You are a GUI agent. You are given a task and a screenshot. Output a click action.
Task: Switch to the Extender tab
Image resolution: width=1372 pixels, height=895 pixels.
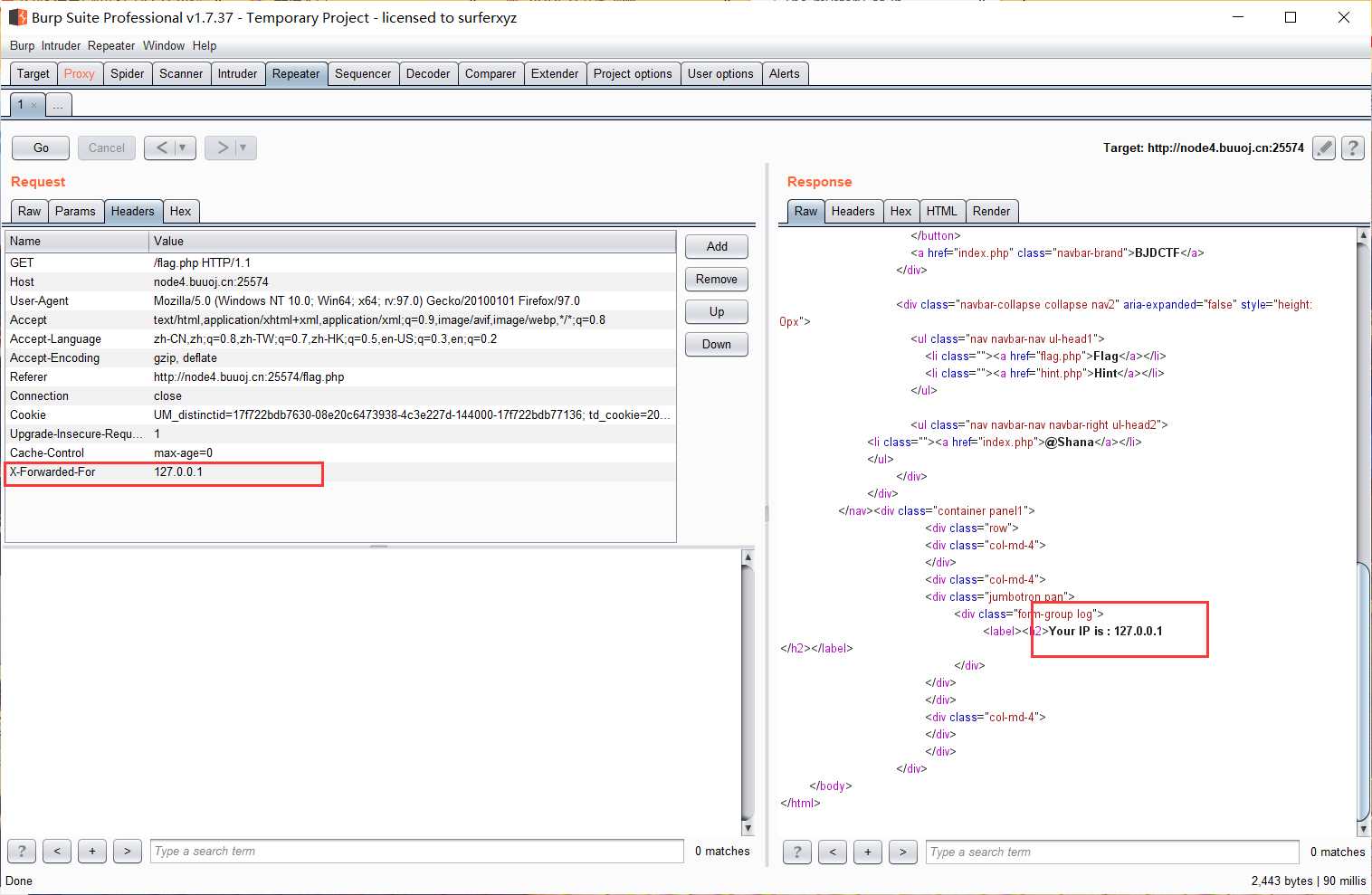(x=555, y=73)
